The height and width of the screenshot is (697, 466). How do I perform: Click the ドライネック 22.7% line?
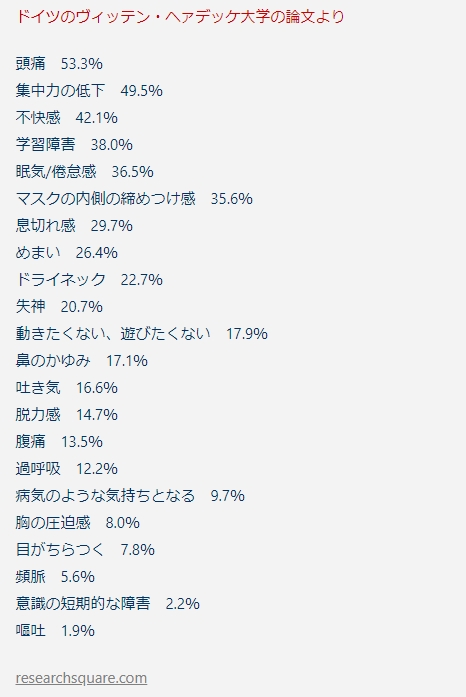pos(89,280)
